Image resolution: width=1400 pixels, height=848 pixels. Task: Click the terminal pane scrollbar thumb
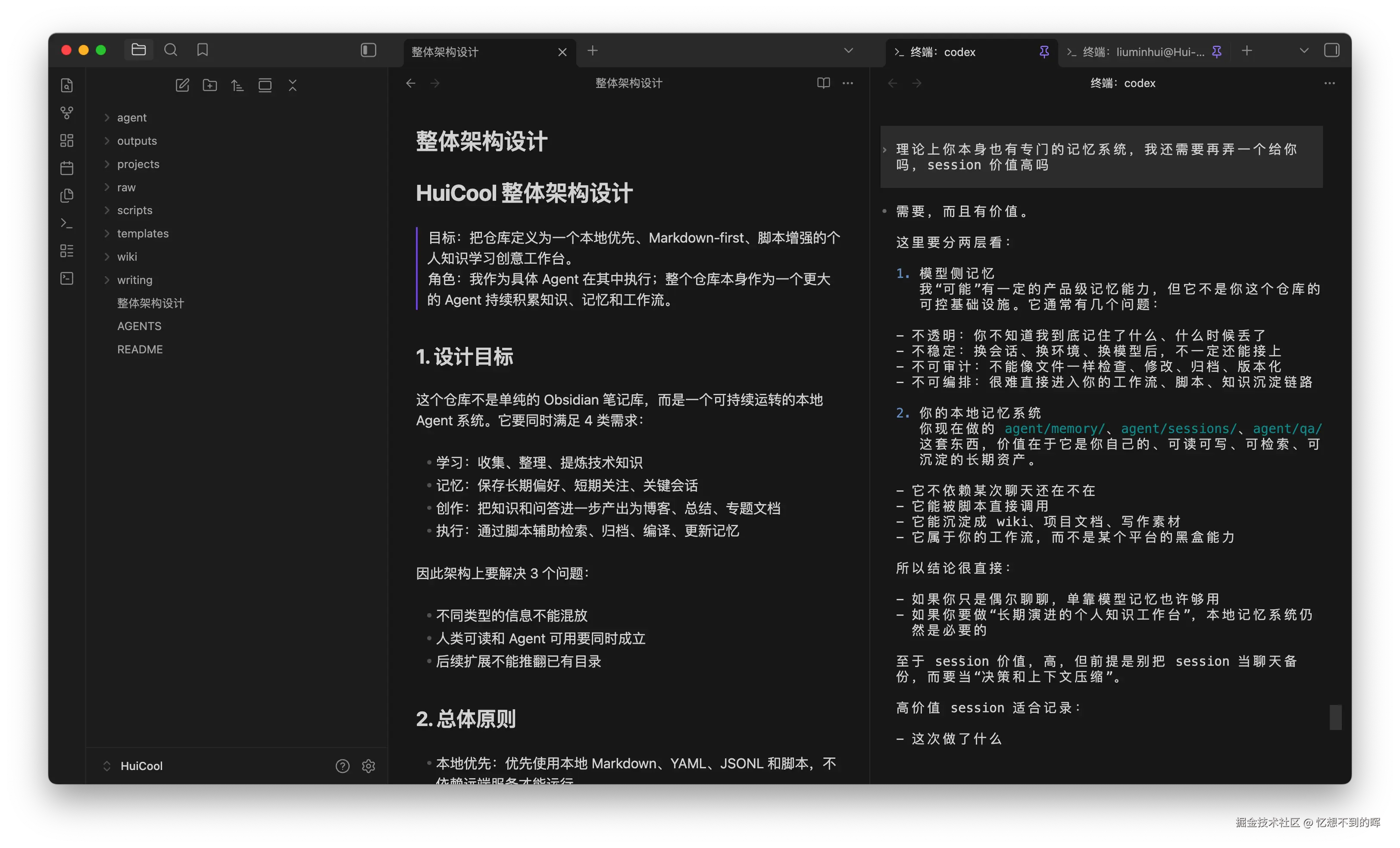click(x=1335, y=717)
